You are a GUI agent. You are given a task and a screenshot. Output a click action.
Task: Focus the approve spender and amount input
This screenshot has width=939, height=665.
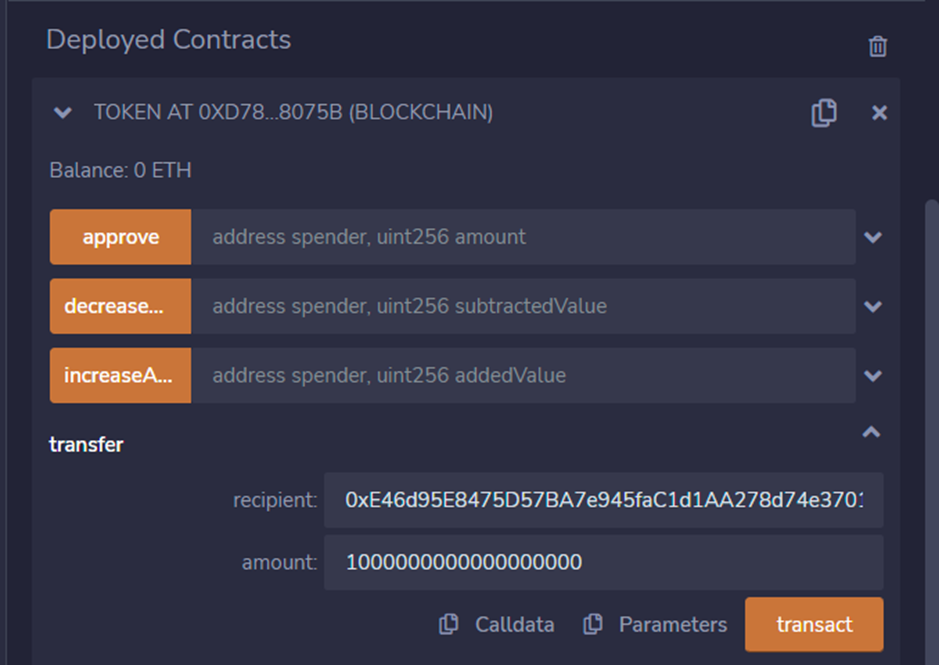coord(523,237)
